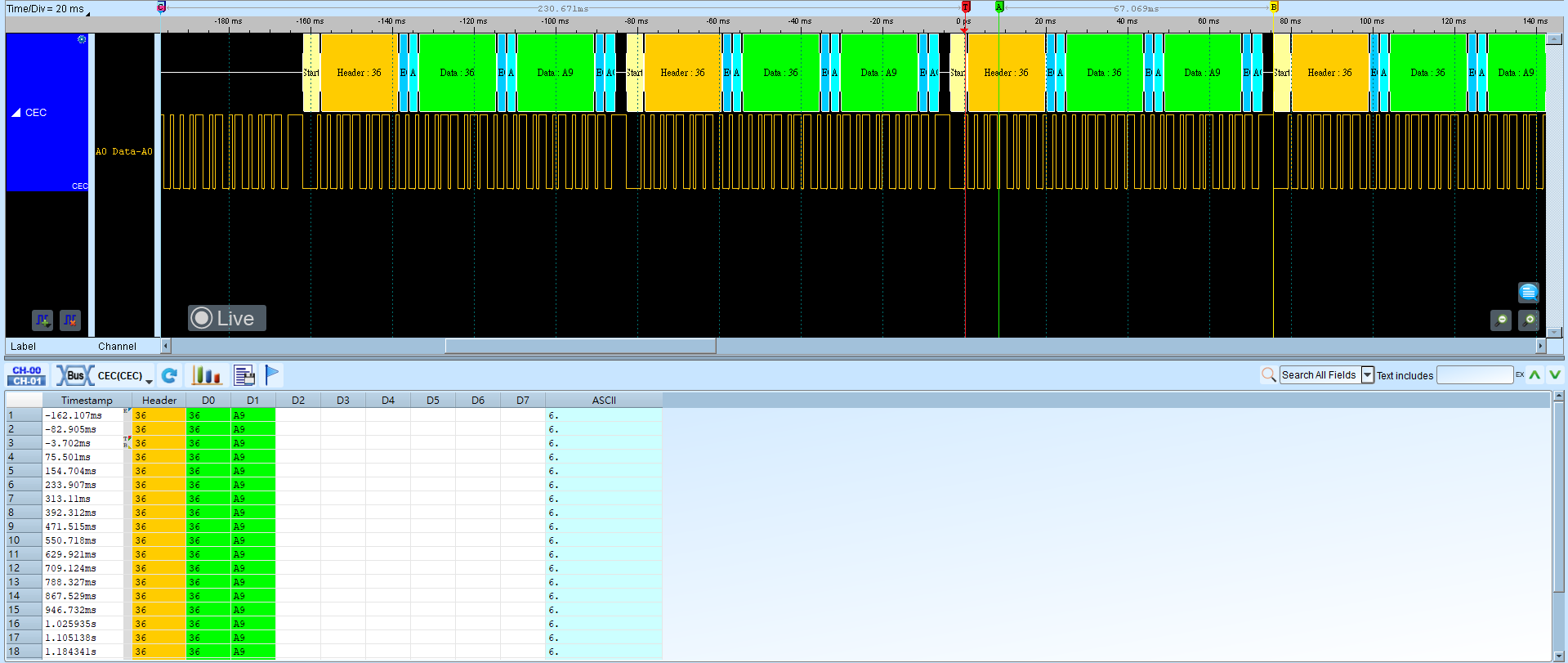Toggle the CH-00 CH-01 channel selector
Screen dimensions: 1568x663
coord(27,375)
